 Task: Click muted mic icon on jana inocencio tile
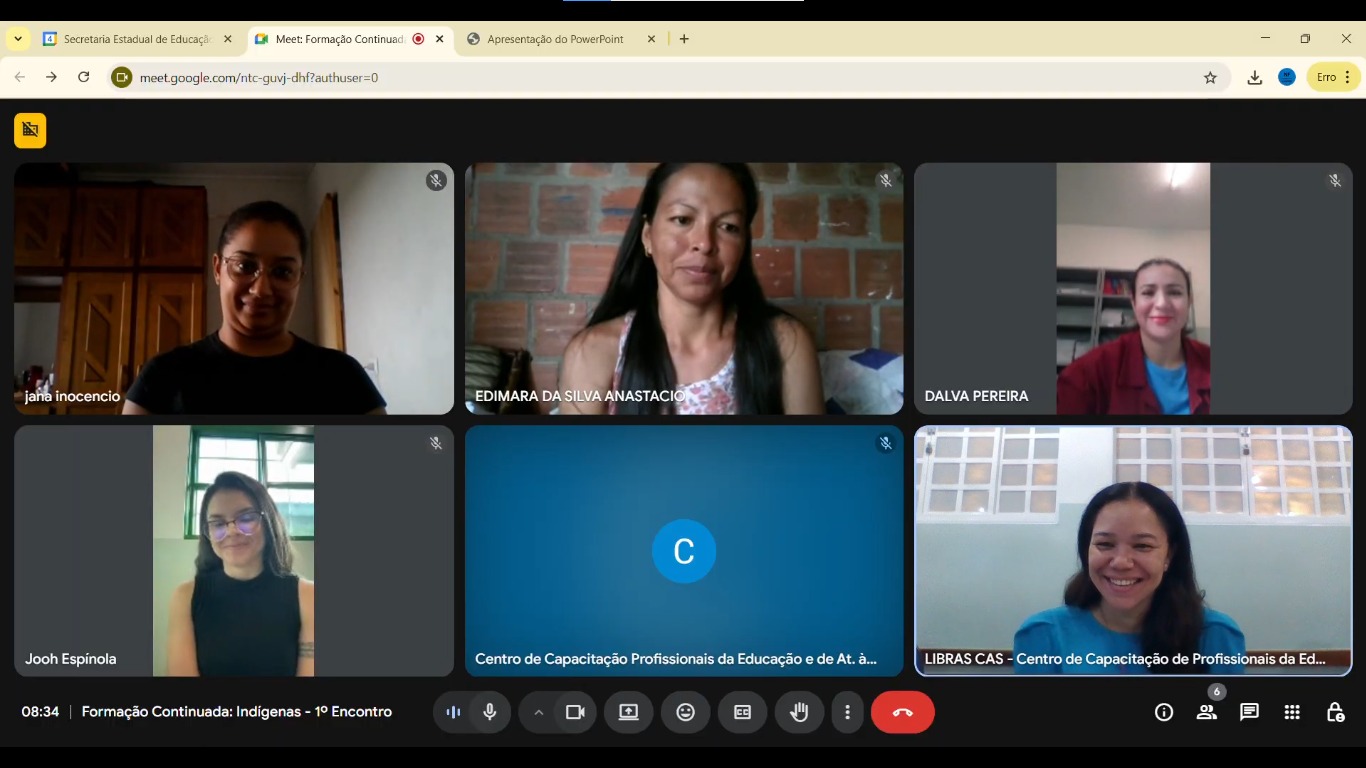pyautogui.click(x=435, y=180)
